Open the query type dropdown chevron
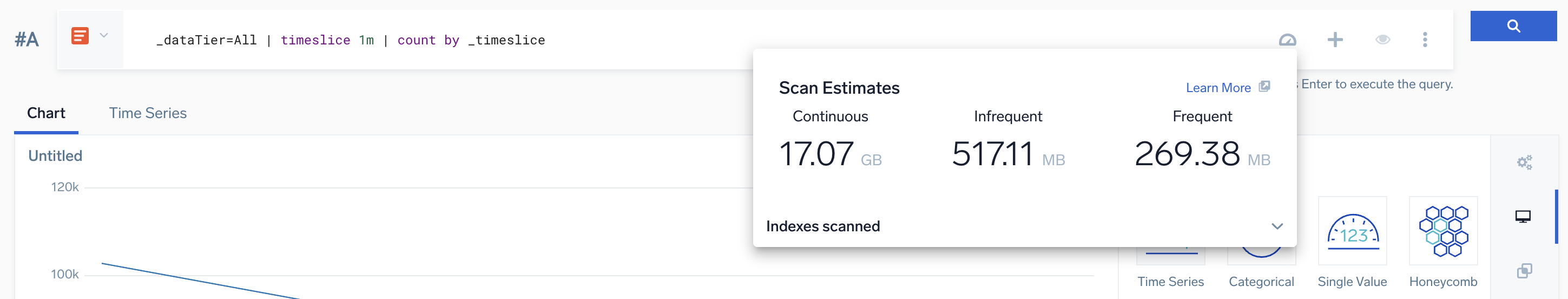Image resolution: width=1568 pixels, height=299 pixels. 104,35
